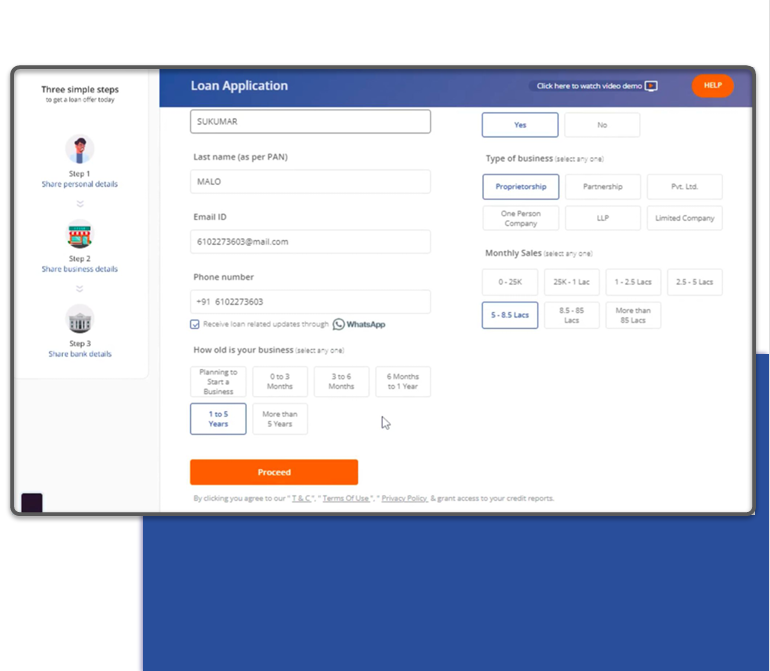The height and width of the screenshot is (671, 770).
Task: Open the Privacy Policy link
Action: (x=404, y=498)
